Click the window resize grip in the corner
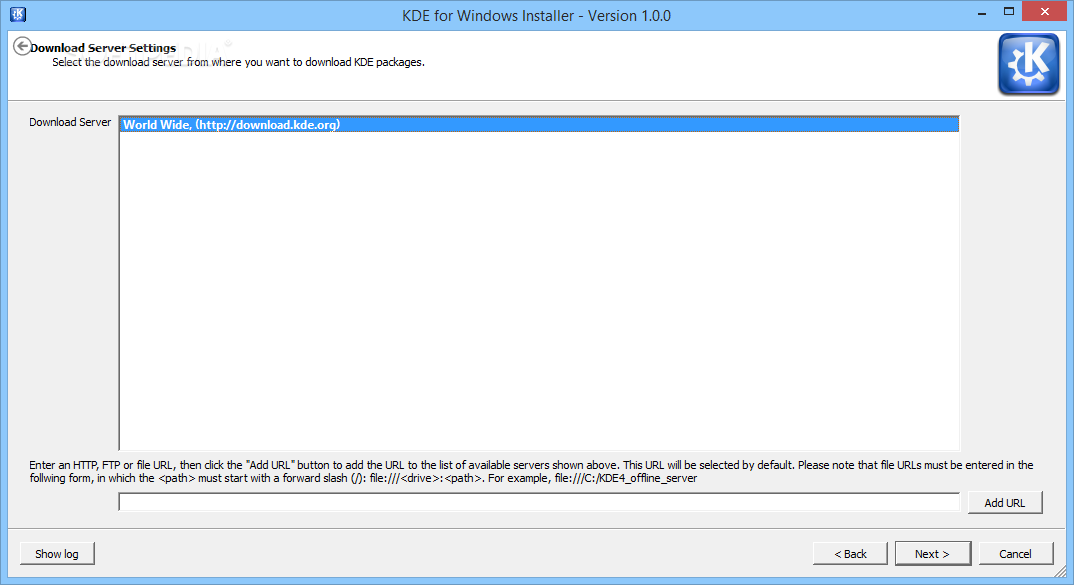 tap(1060, 571)
